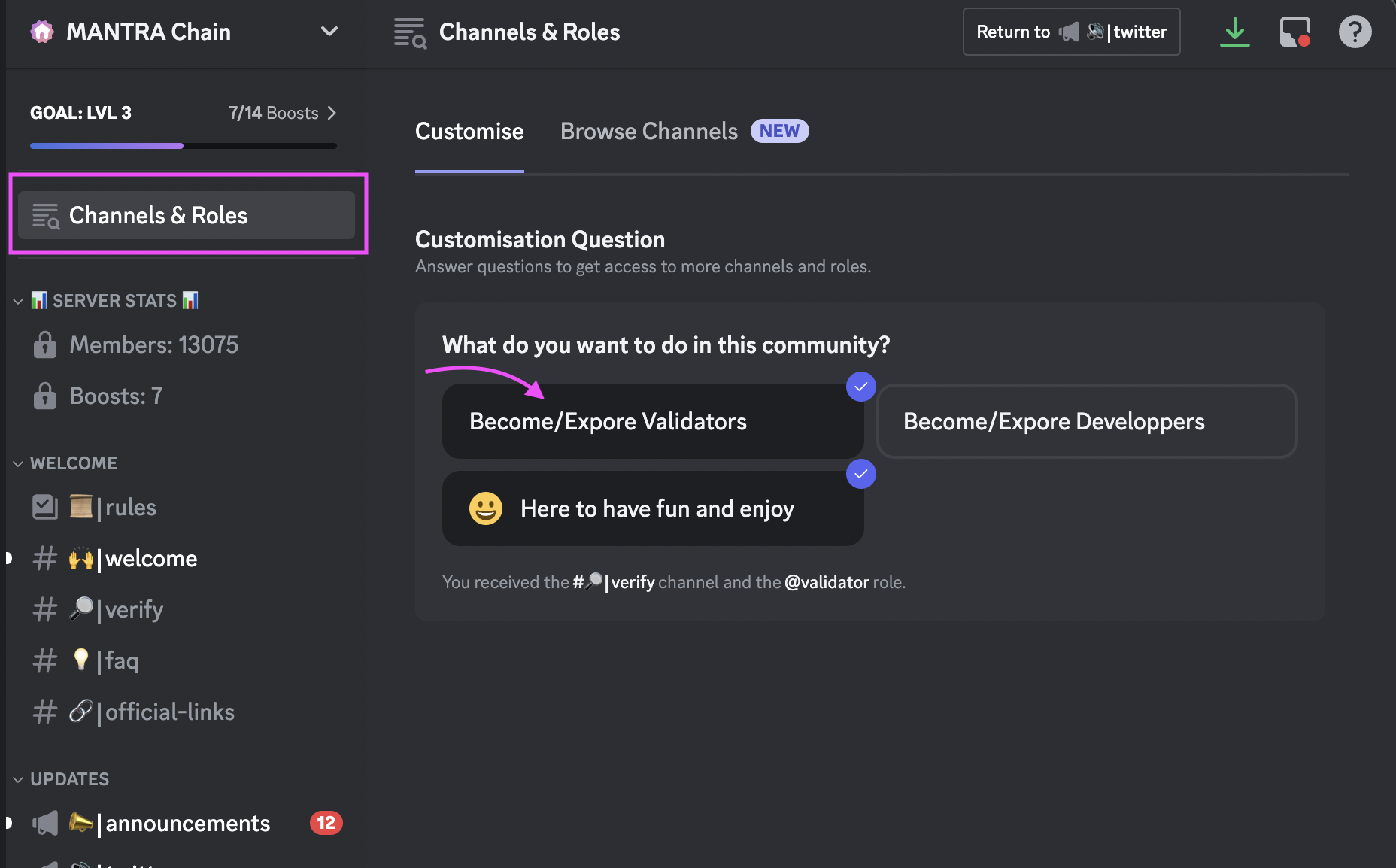The image size is (1396, 868).
Task: Open the verify channel link in confirmation text
Action: point(614,582)
